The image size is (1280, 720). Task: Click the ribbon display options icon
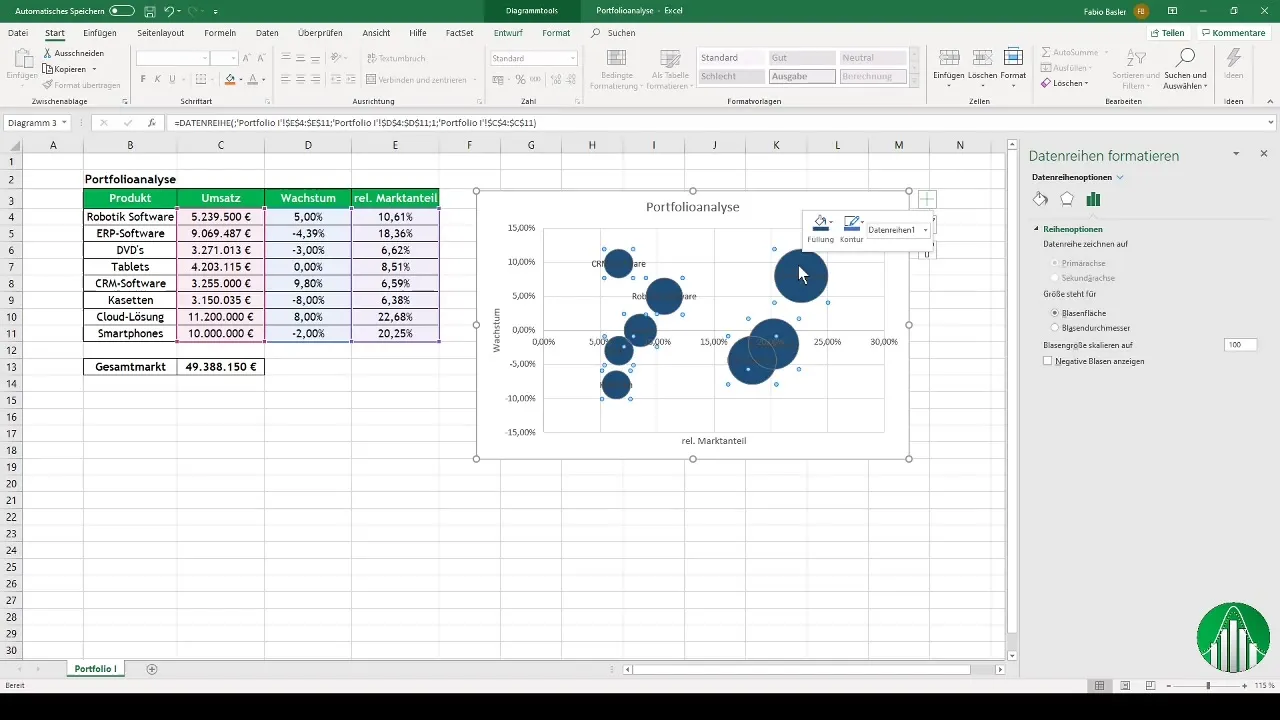coord(1174,10)
